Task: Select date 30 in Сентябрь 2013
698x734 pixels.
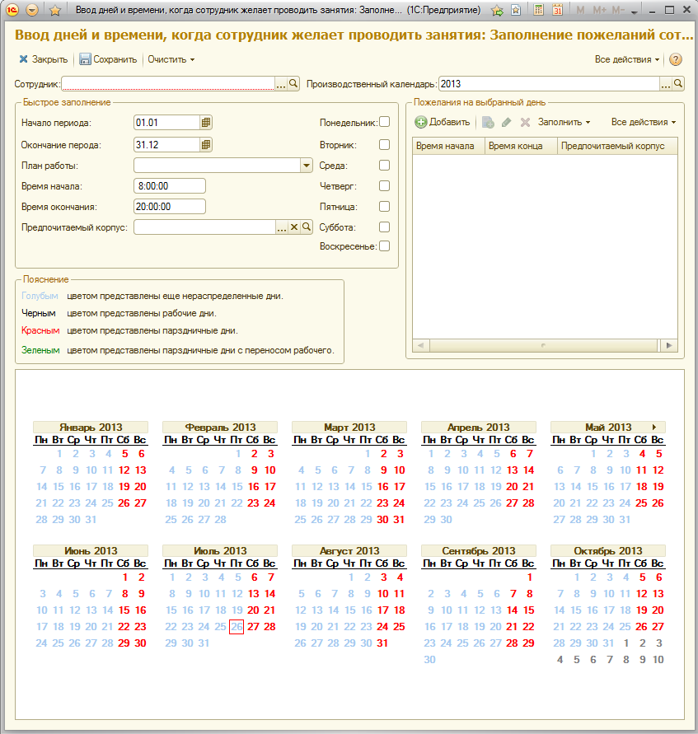Action: pos(430,660)
